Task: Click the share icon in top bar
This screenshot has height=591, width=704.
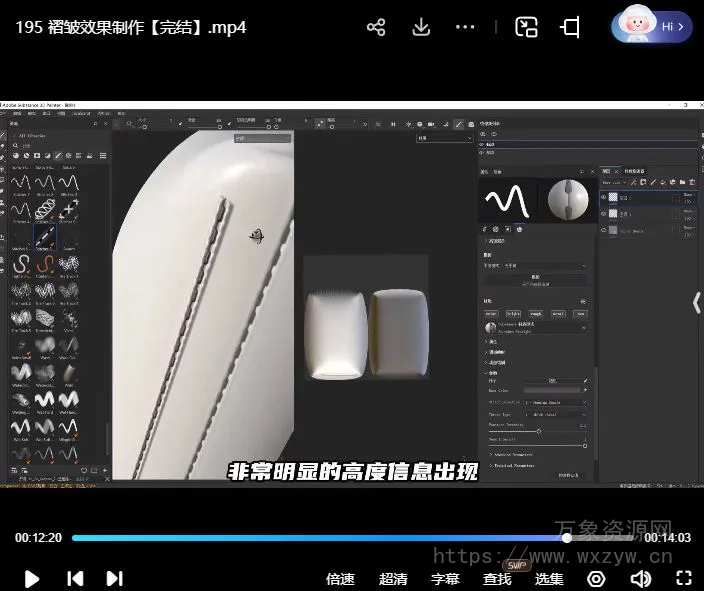Action: [x=376, y=27]
